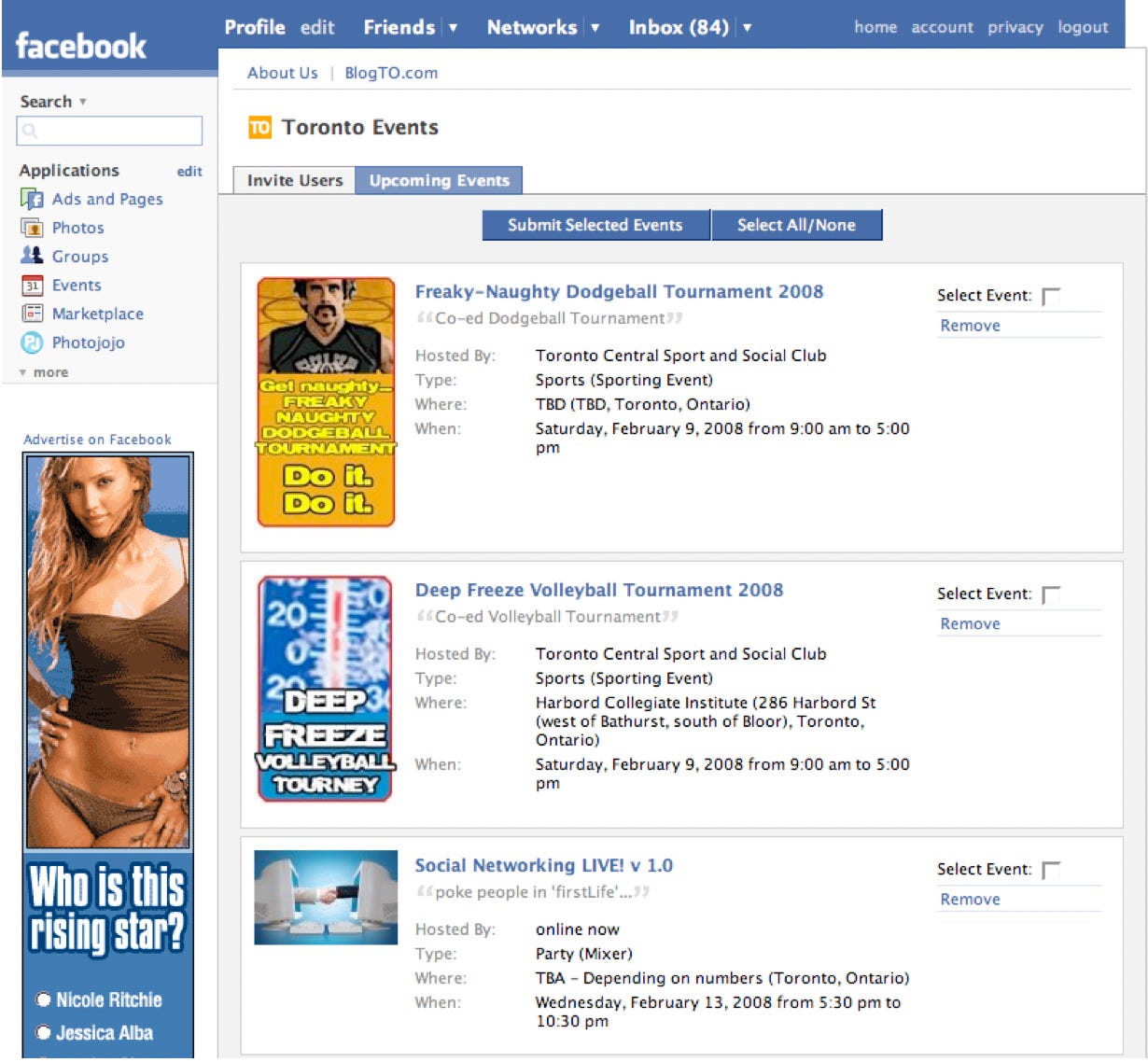Click the facebook logo
This screenshot has width=1148, height=1062.
pyautogui.click(x=81, y=45)
